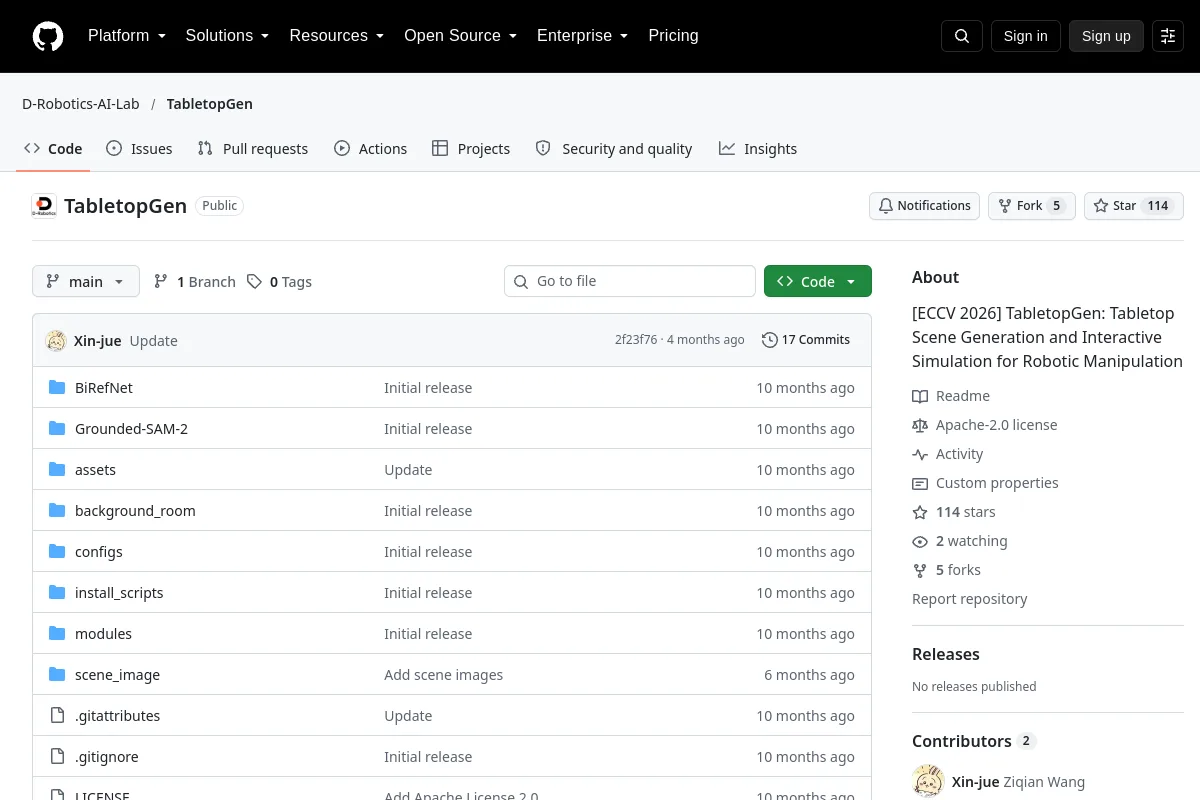Click the TabletopGen breadcrumb link
The image size is (1200, 800).
click(209, 104)
